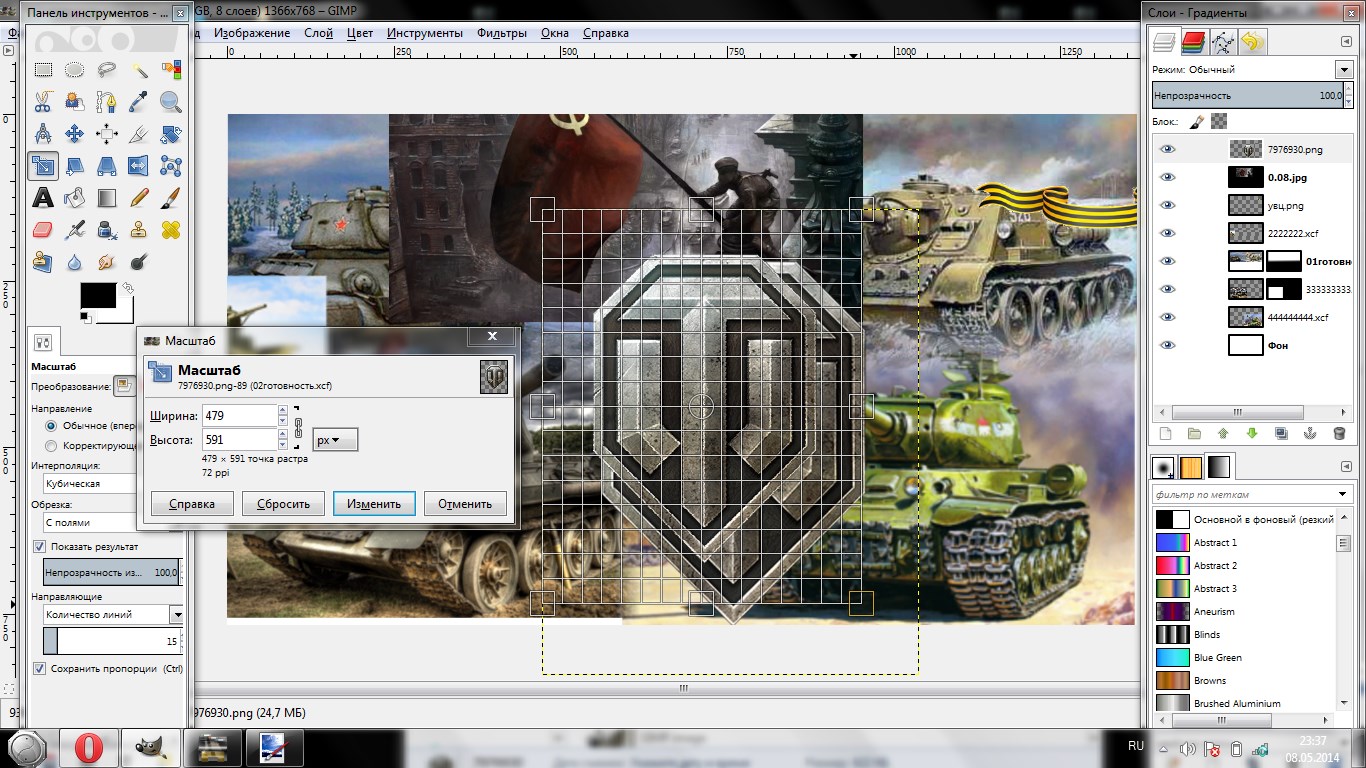Viewport: 1366px width, 768px height.
Task: Select the Scissors Select tool
Action: click(43, 102)
